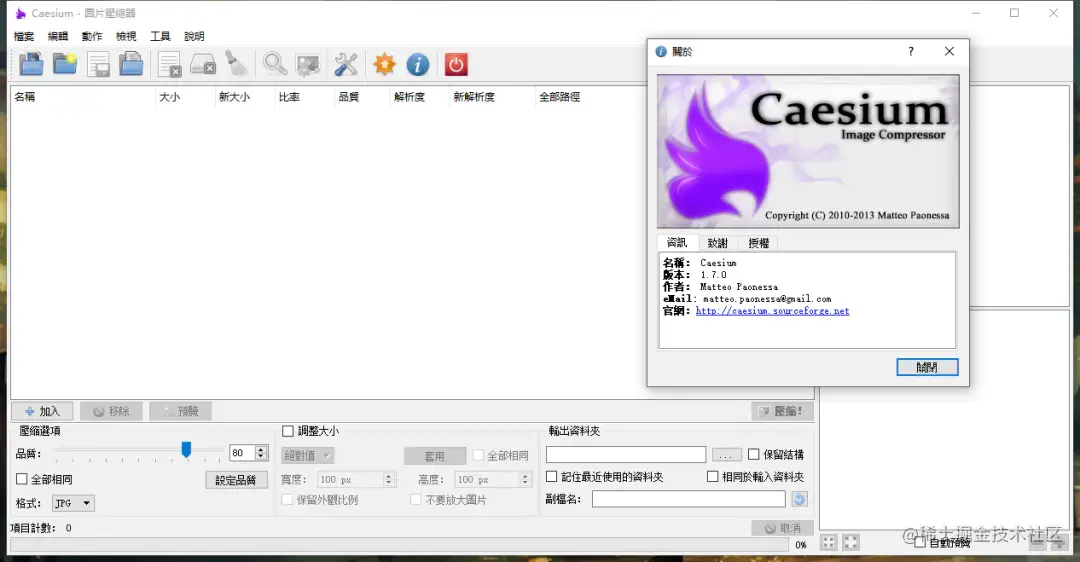This screenshot has height=562, width=1080.
Task: Enable 記住最近使用的資料夾 checkbox
Action: tap(552, 476)
